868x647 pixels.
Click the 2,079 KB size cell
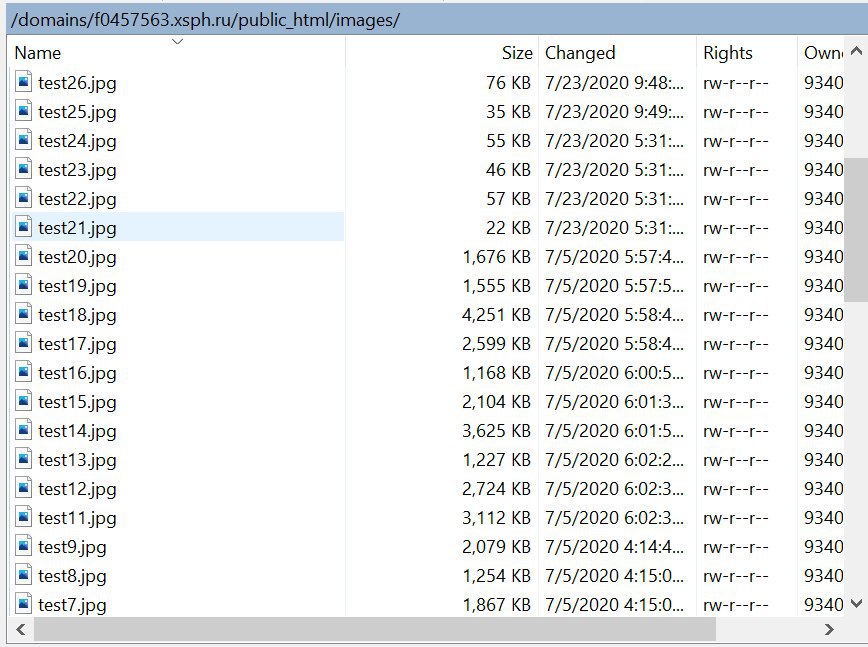coord(496,547)
